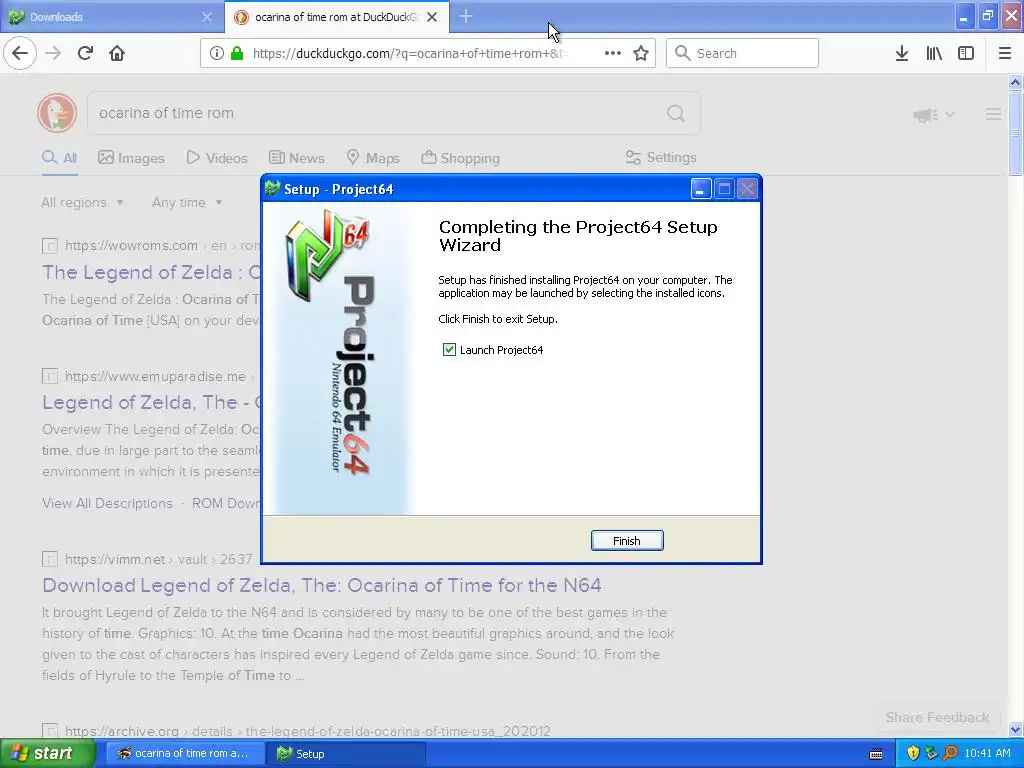Viewport: 1024px width, 768px height.
Task: Select the All results tab
Action: pos(59,157)
